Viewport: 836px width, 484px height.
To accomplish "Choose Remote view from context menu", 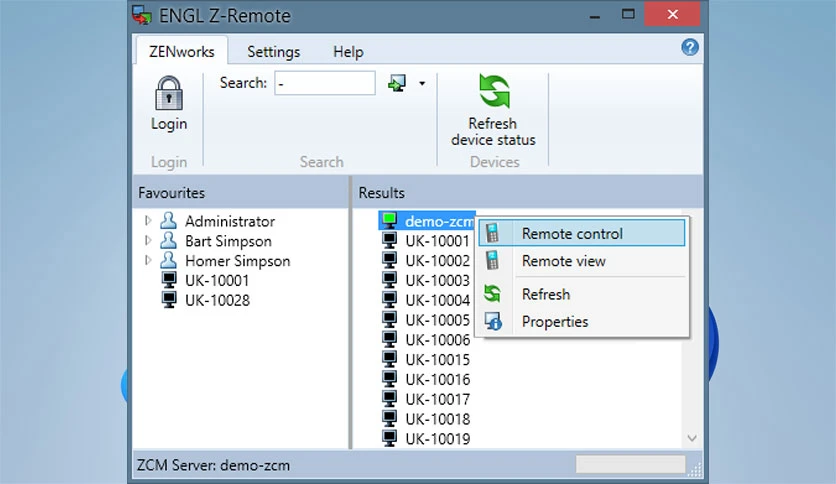I will point(582,261).
